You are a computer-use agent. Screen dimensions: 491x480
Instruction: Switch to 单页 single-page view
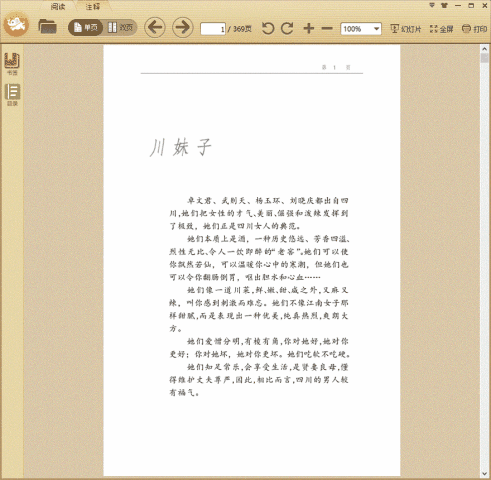pos(85,27)
